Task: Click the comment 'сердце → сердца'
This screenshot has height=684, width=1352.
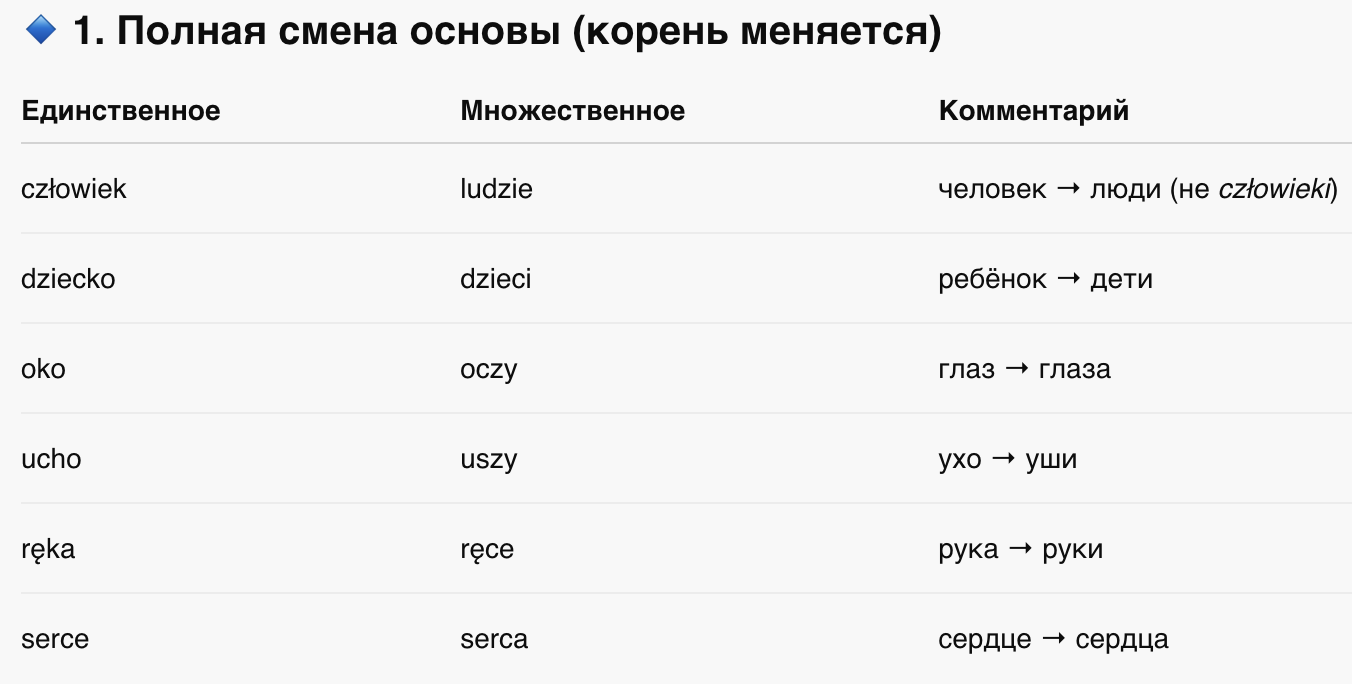Action: [1054, 639]
